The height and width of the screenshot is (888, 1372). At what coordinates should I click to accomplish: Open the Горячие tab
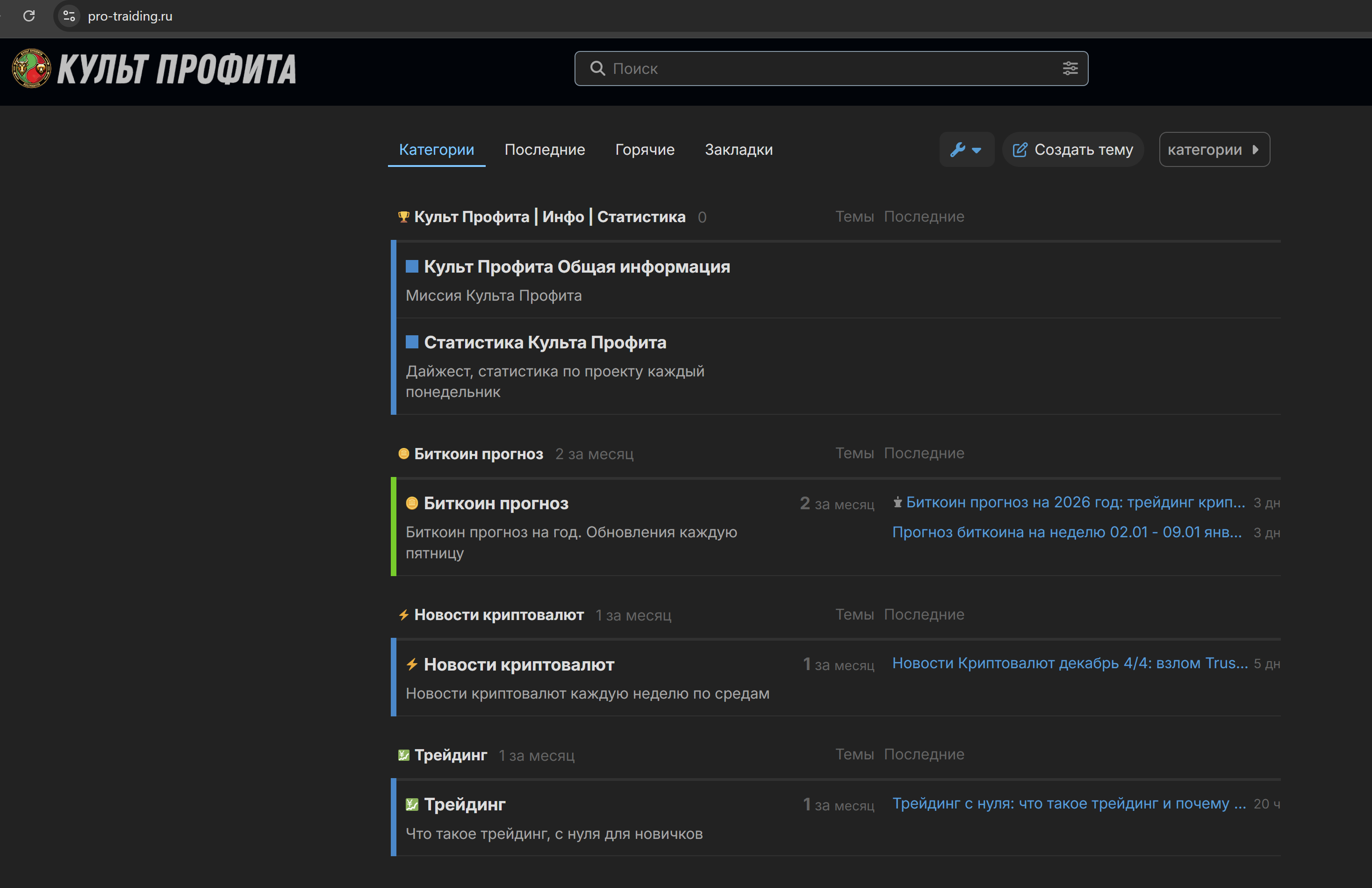[x=645, y=150]
